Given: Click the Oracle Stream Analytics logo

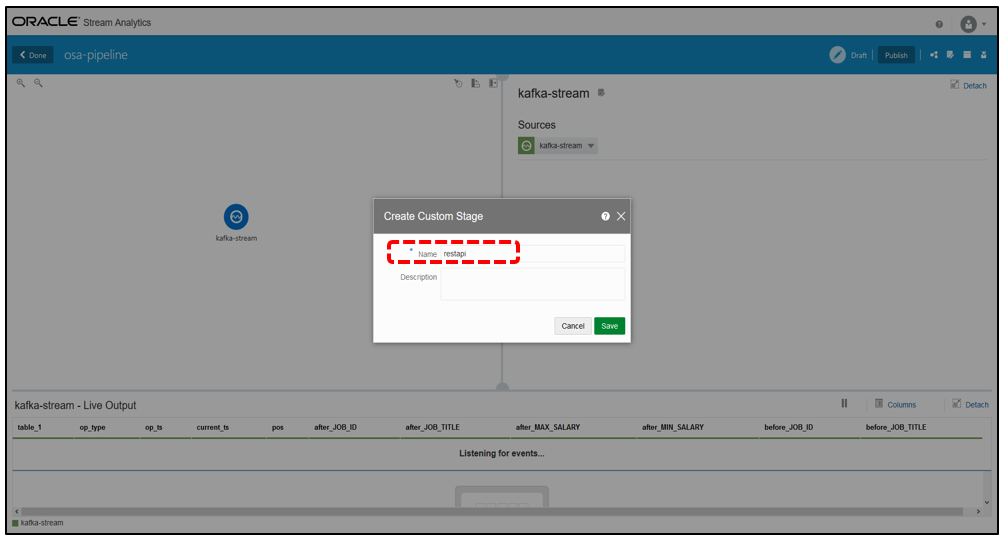Looking at the screenshot, I should 81,22.
